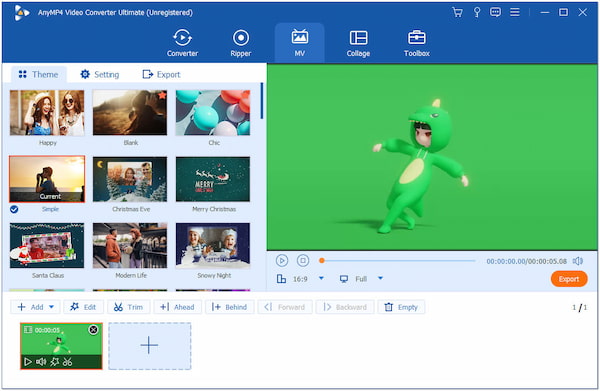
Task: Open the feedback chat icon
Action: (496, 12)
